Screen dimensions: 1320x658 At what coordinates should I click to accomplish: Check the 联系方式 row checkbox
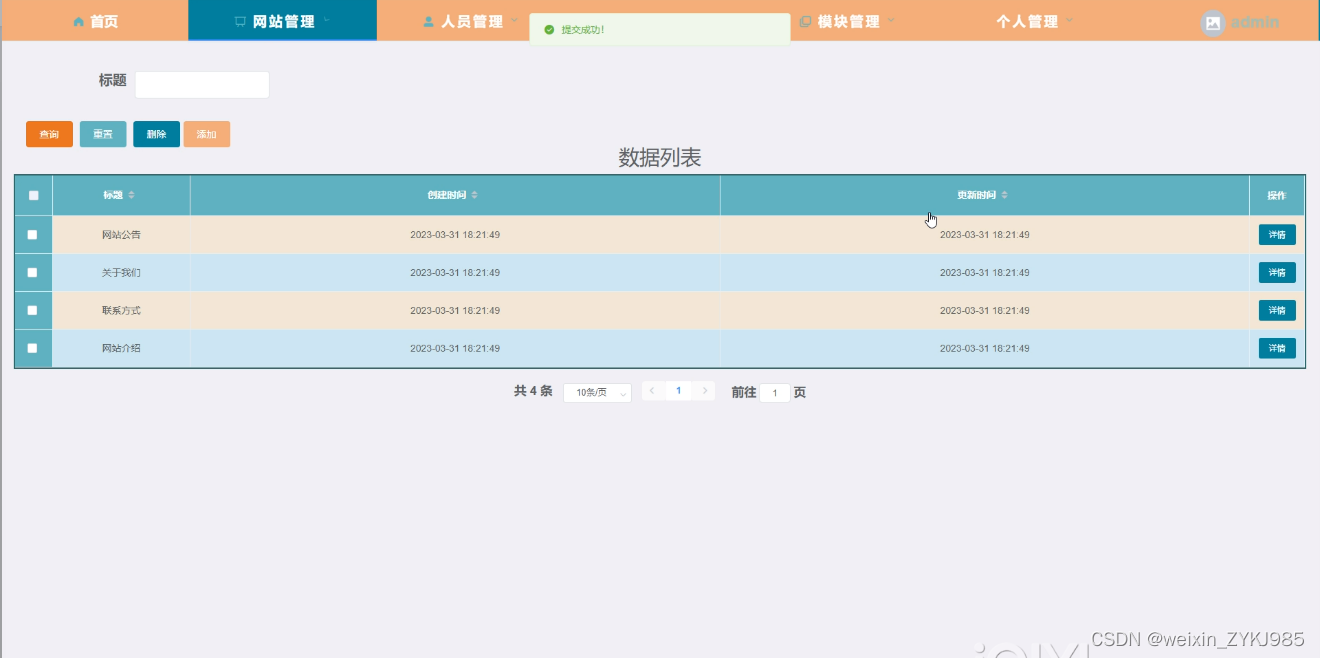(33, 310)
